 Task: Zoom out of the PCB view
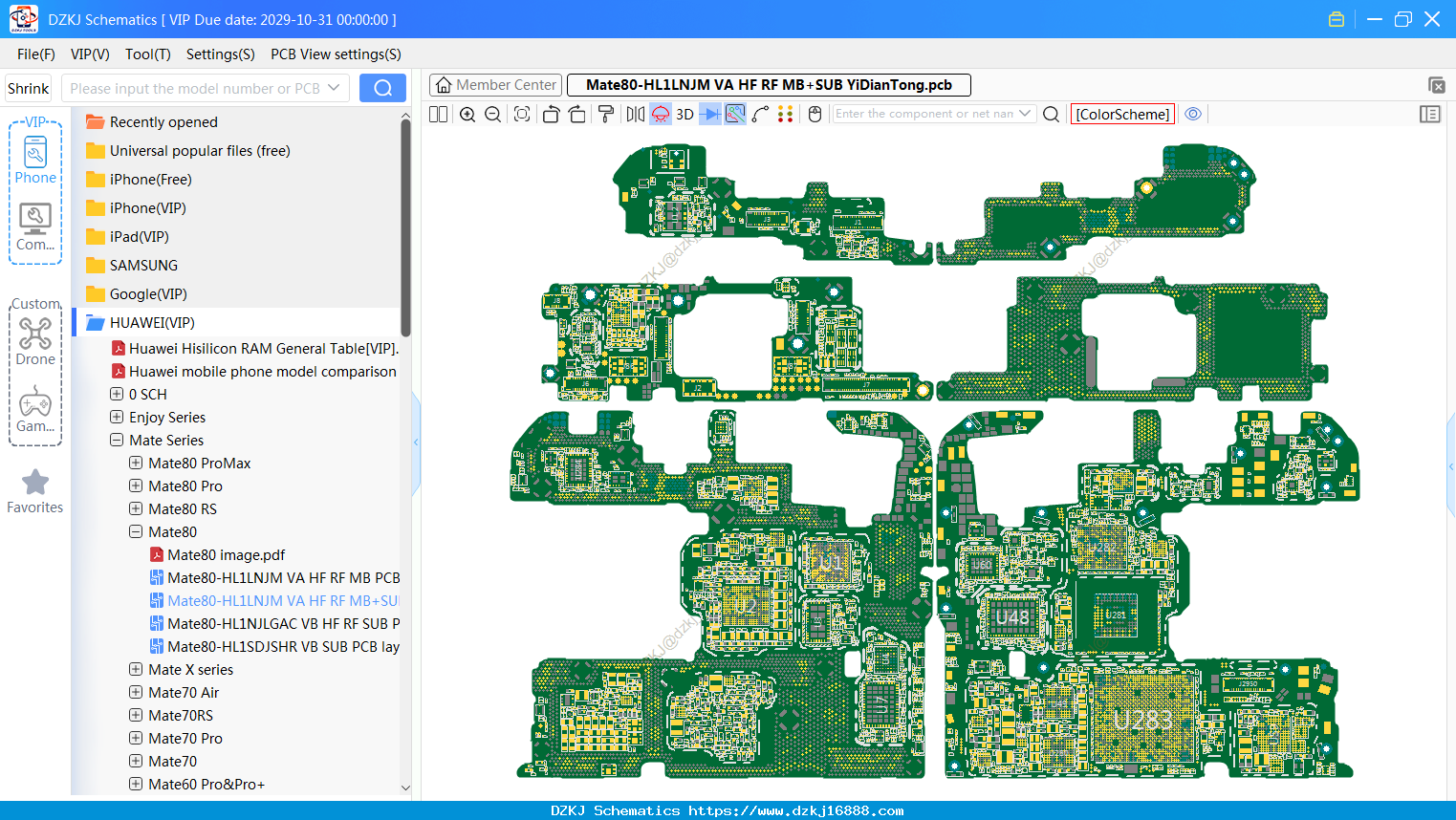coord(493,115)
